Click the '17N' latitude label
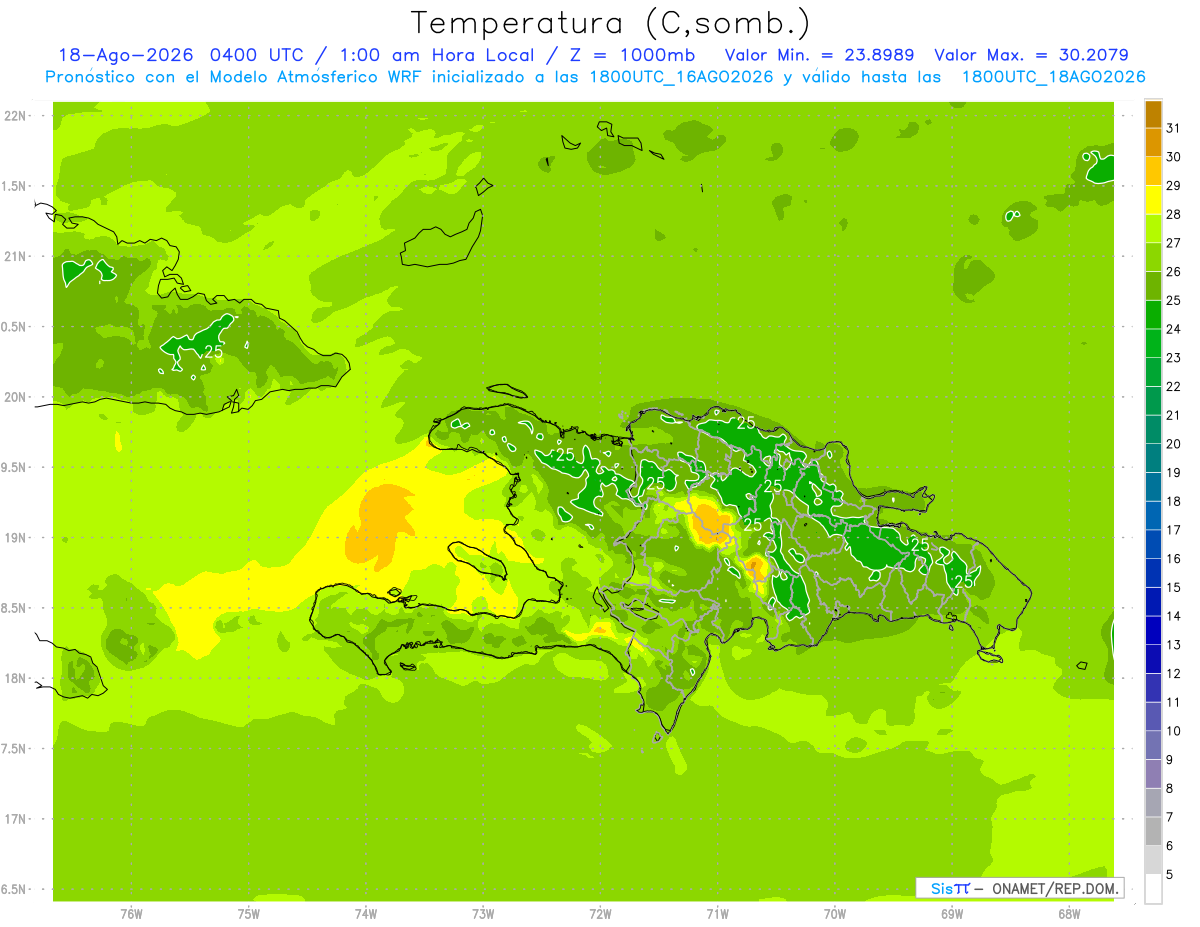Image resolution: width=1200 pixels, height=927 pixels. (17, 819)
